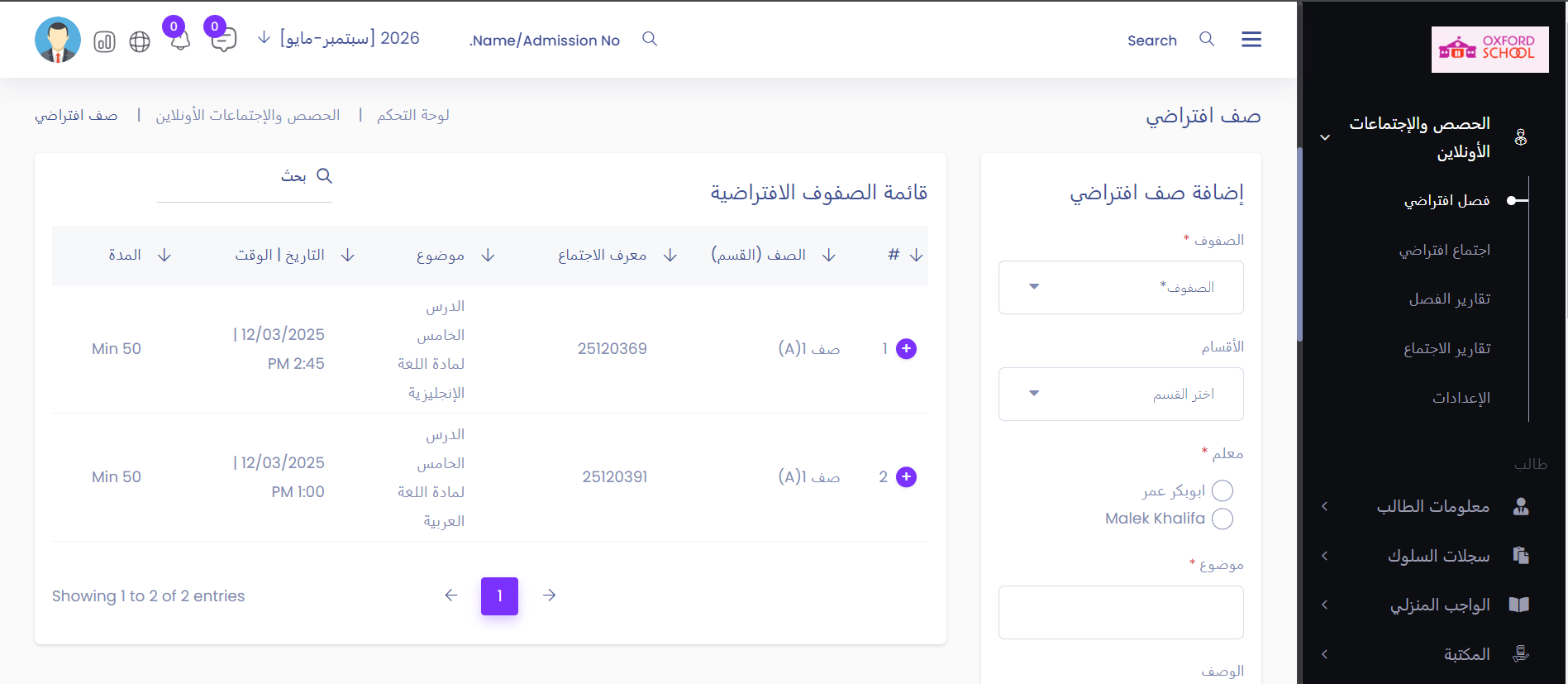The height and width of the screenshot is (684, 1568).
Task: Open the reports chart icon in header
Action: [104, 41]
